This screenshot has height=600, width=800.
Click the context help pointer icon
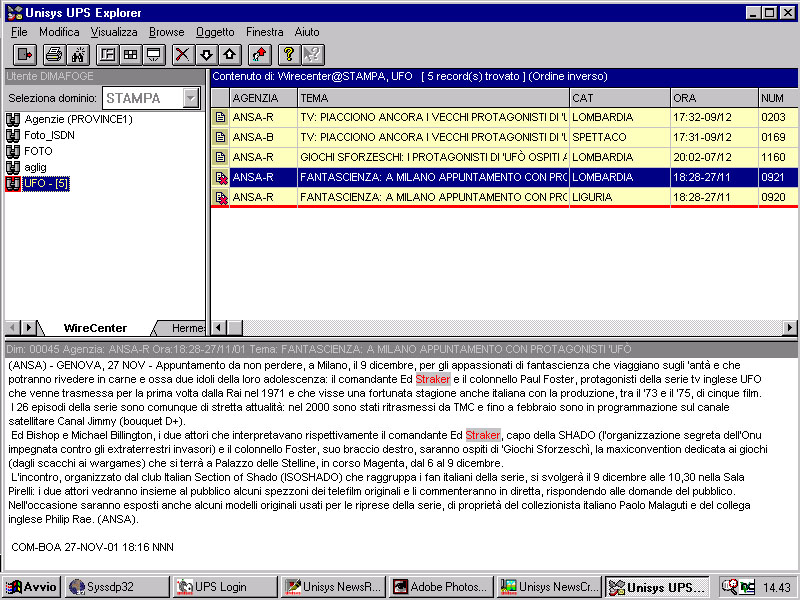313,55
